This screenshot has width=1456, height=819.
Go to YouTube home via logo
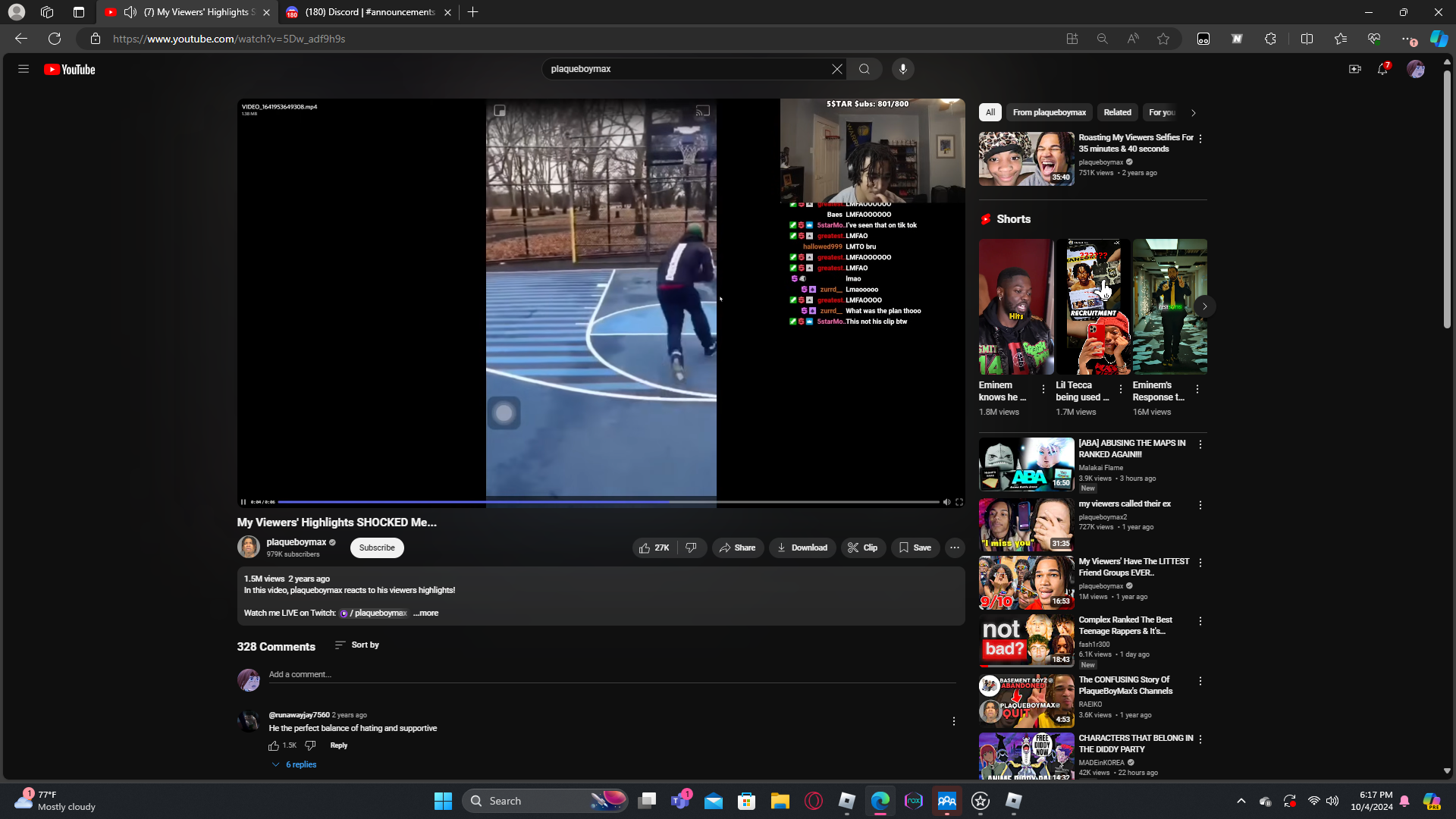pos(70,69)
